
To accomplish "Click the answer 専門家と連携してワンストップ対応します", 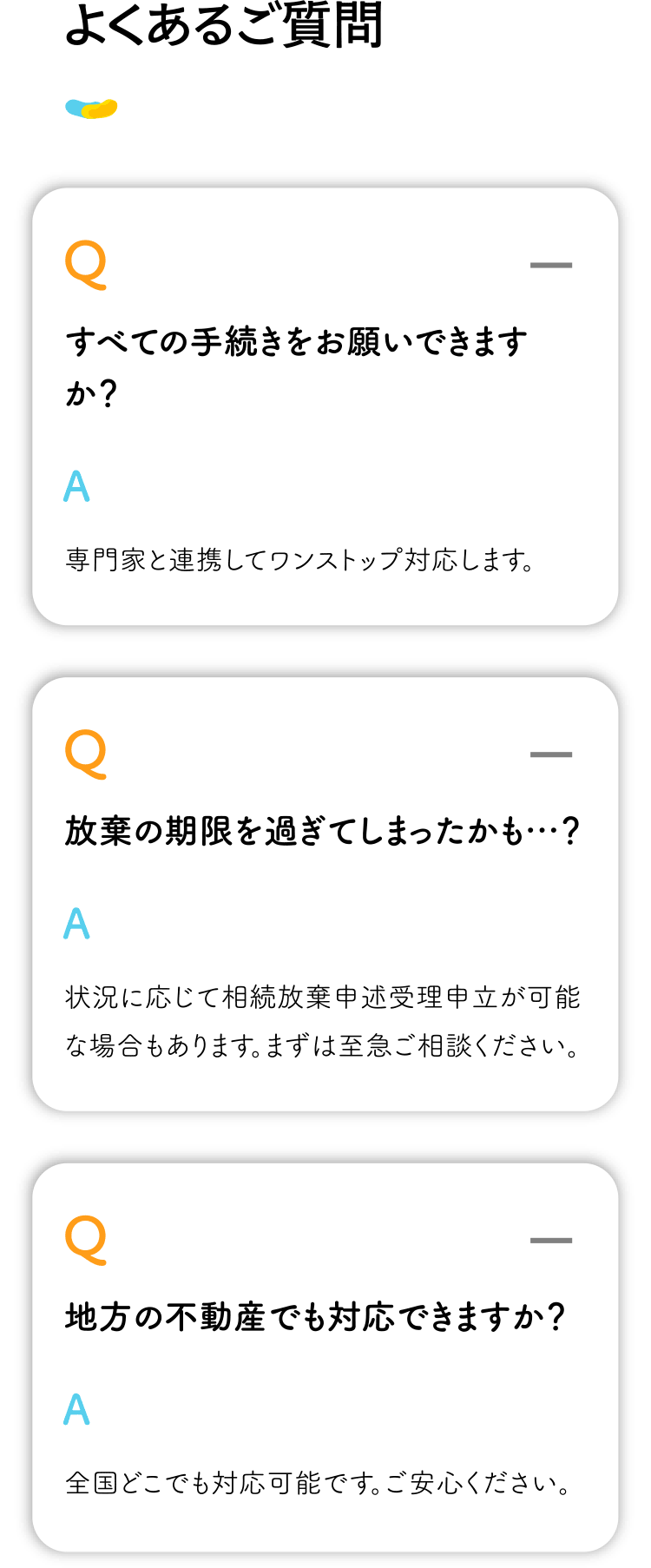I will (x=299, y=560).
